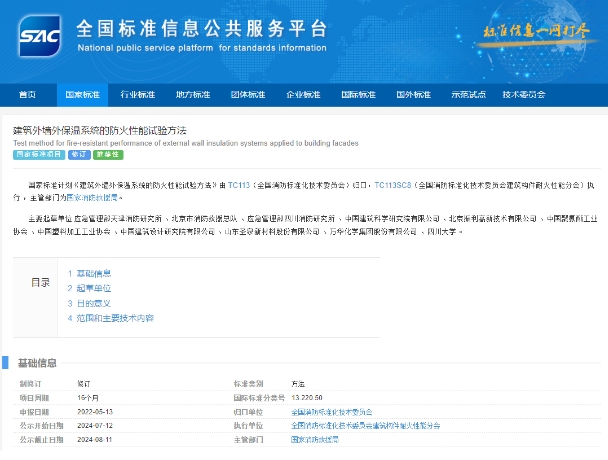
Task: Click the TC113 committee link
Action: click(239, 185)
